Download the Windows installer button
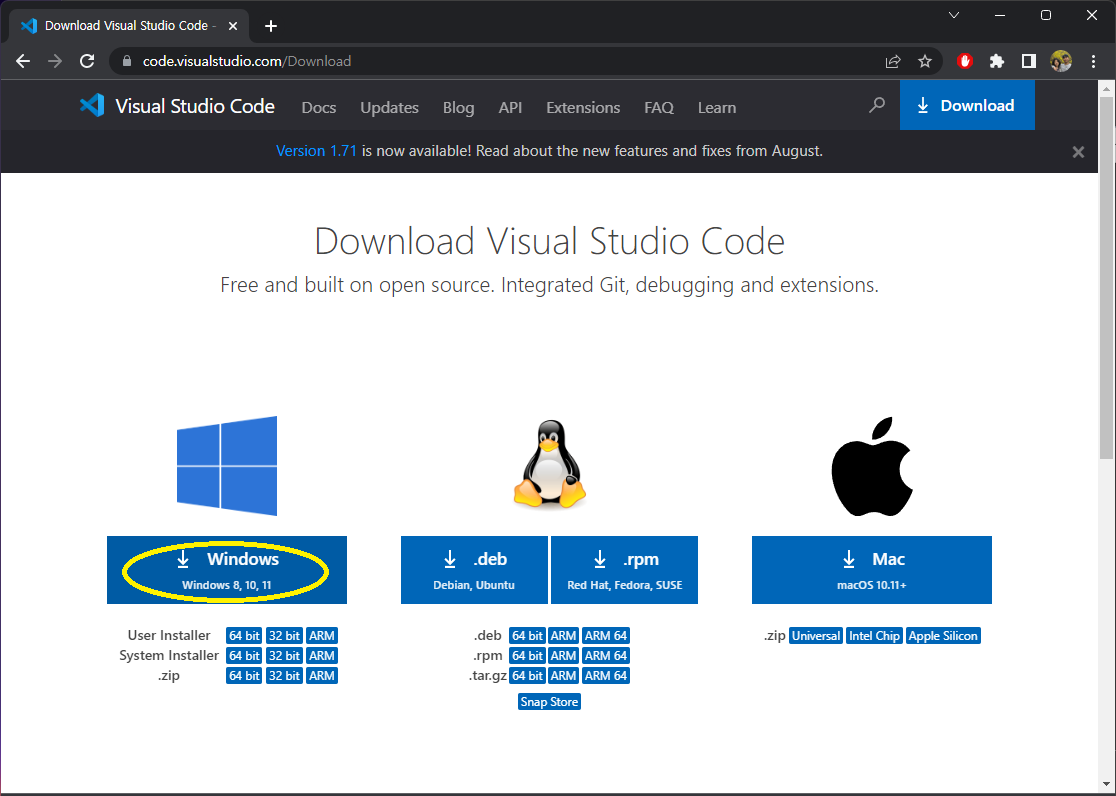Screen dimensions: 1116x796 tap(226, 570)
